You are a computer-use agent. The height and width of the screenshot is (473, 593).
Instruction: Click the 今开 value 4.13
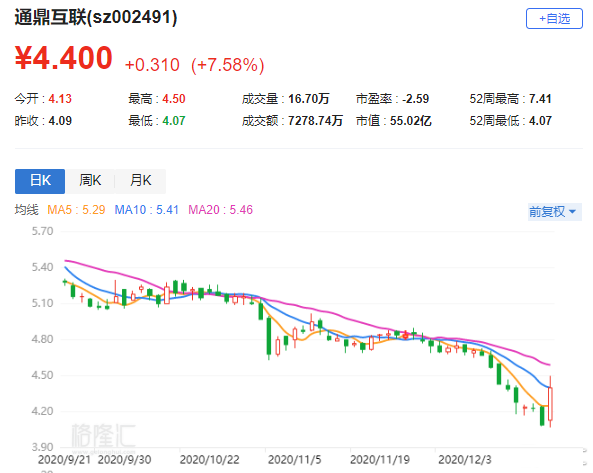point(60,99)
